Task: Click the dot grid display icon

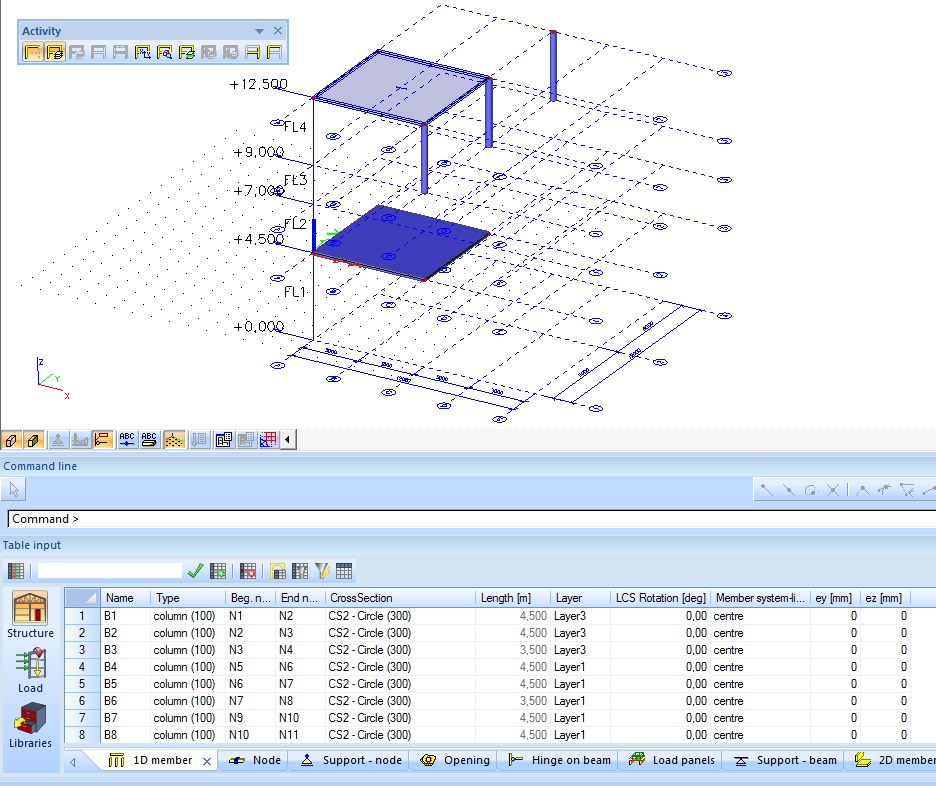Action: pos(173,439)
